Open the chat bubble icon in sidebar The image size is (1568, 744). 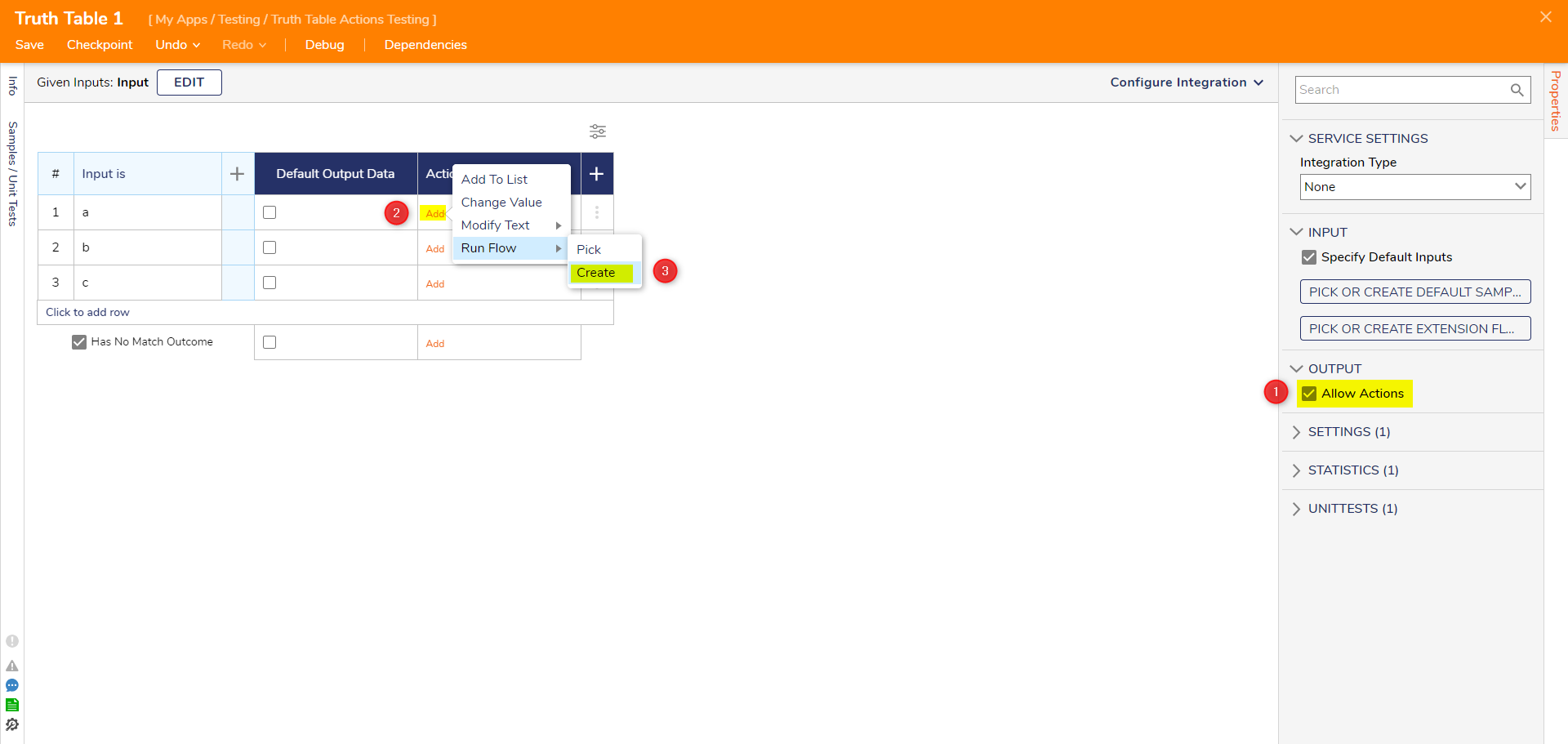[12, 685]
